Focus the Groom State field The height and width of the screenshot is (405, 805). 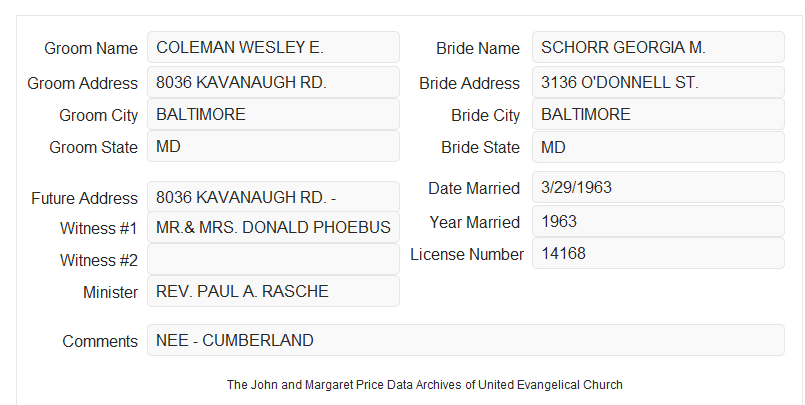tap(273, 146)
